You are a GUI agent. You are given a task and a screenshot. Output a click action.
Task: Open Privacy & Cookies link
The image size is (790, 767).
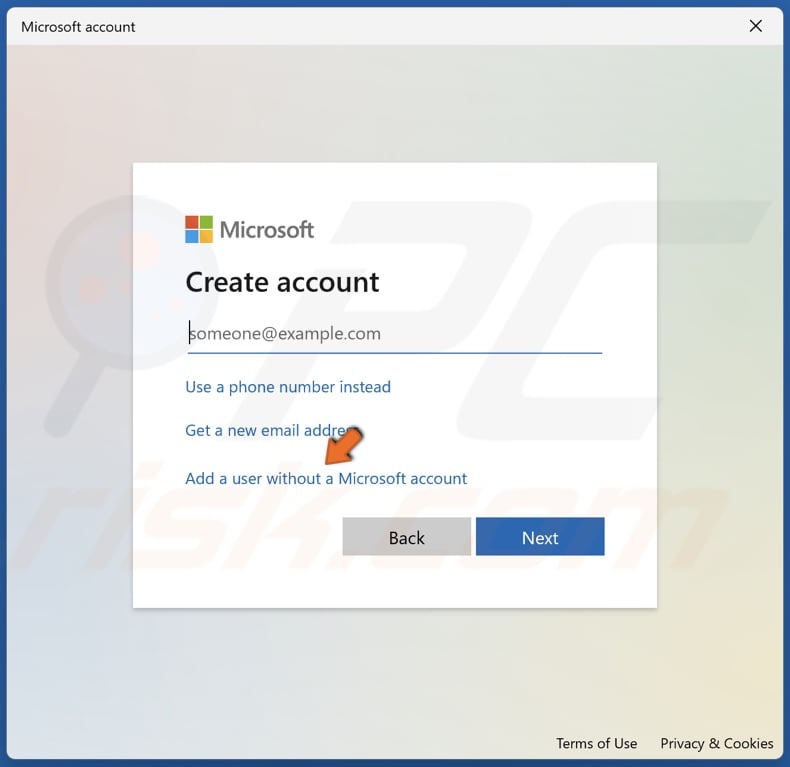716,743
